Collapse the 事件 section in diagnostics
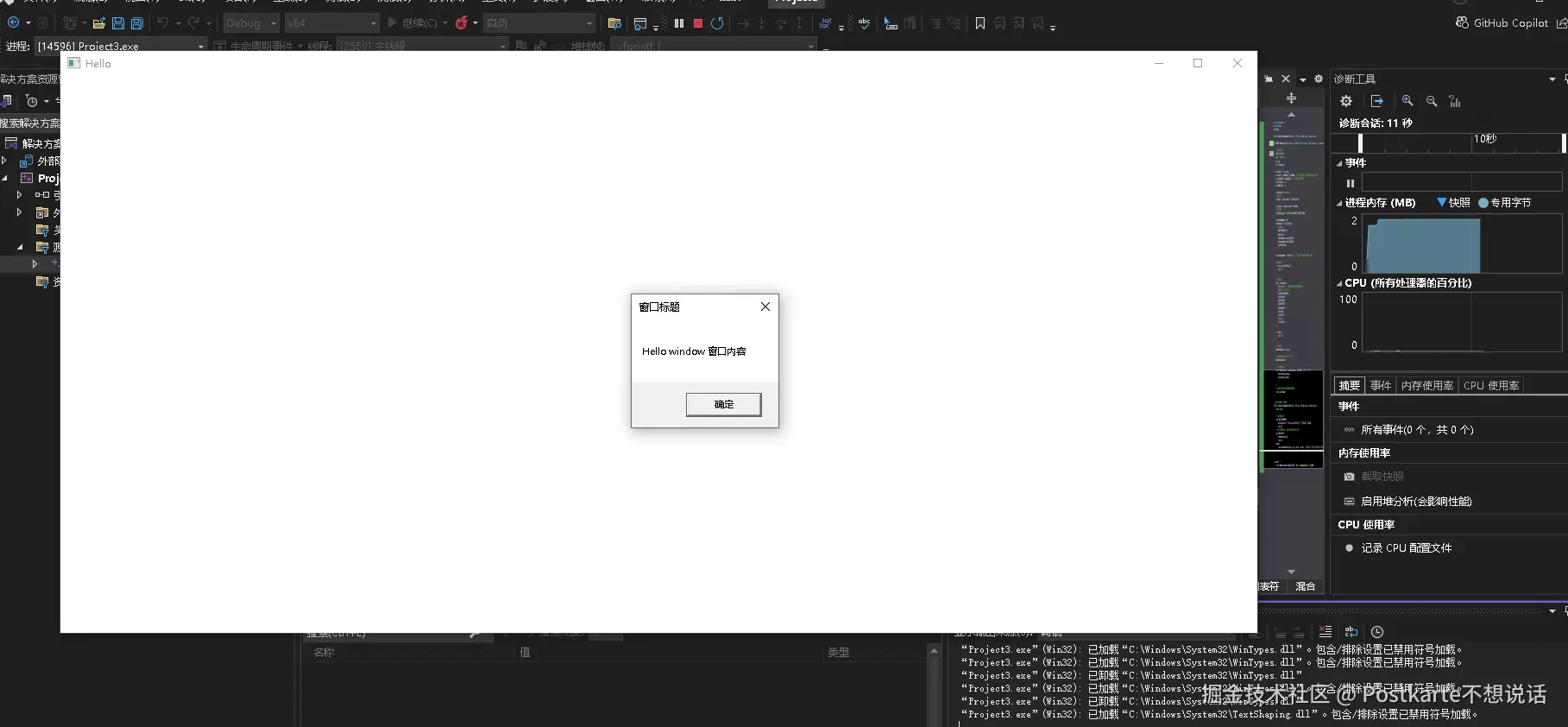 pyautogui.click(x=1339, y=163)
